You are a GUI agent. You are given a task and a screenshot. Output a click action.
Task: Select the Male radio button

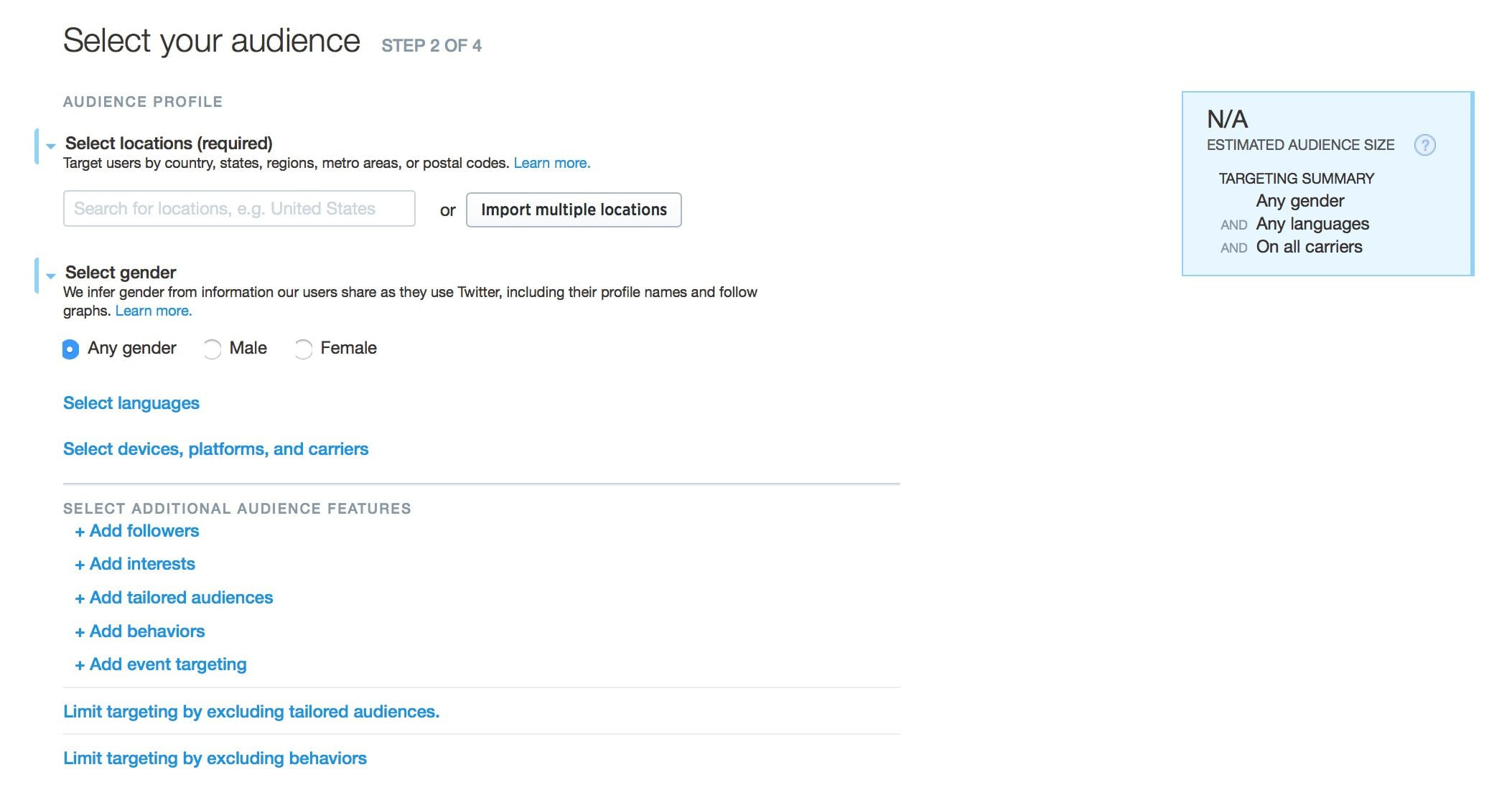[x=212, y=349]
